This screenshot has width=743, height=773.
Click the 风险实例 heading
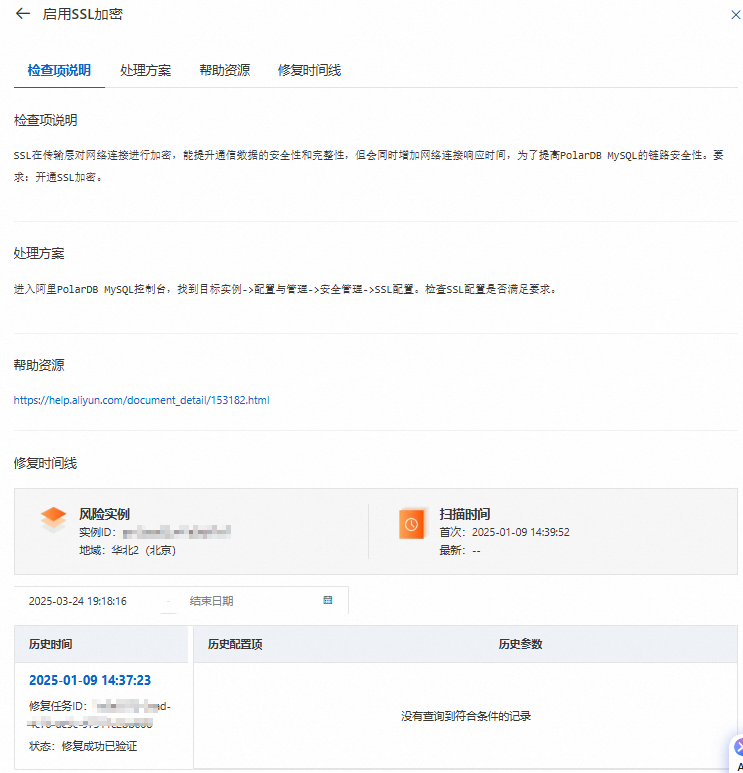[104, 514]
